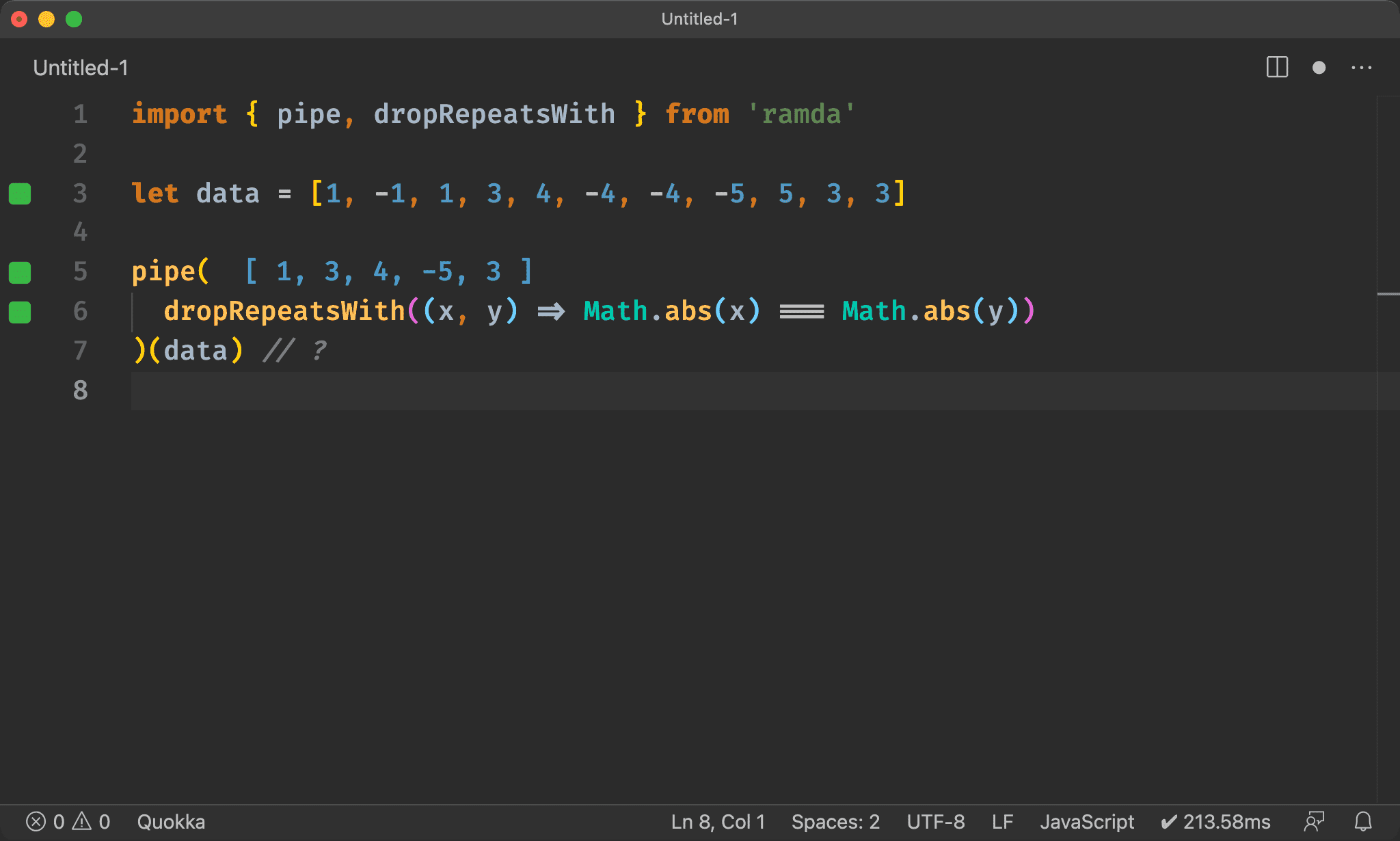Click the Quokka coverage indicator on line 5
Screen dimensions: 1400x841
pos(20,272)
